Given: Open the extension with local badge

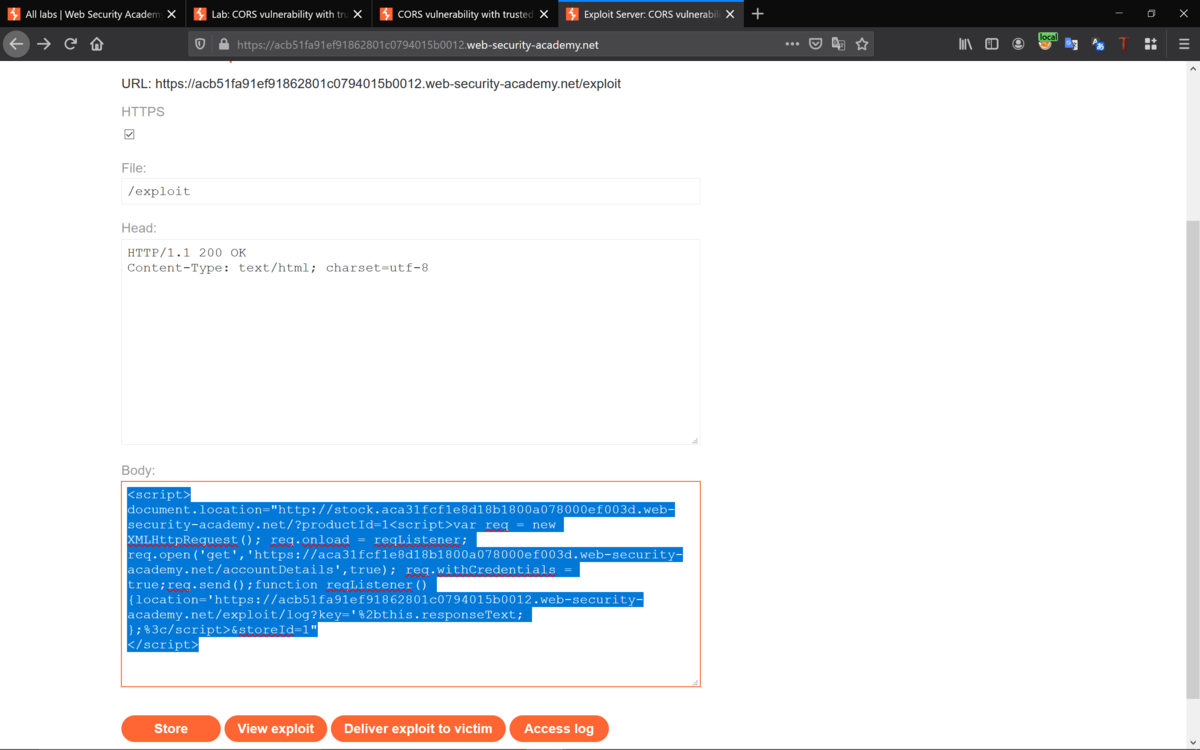Looking at the screenshot, I should [1046, 42].
